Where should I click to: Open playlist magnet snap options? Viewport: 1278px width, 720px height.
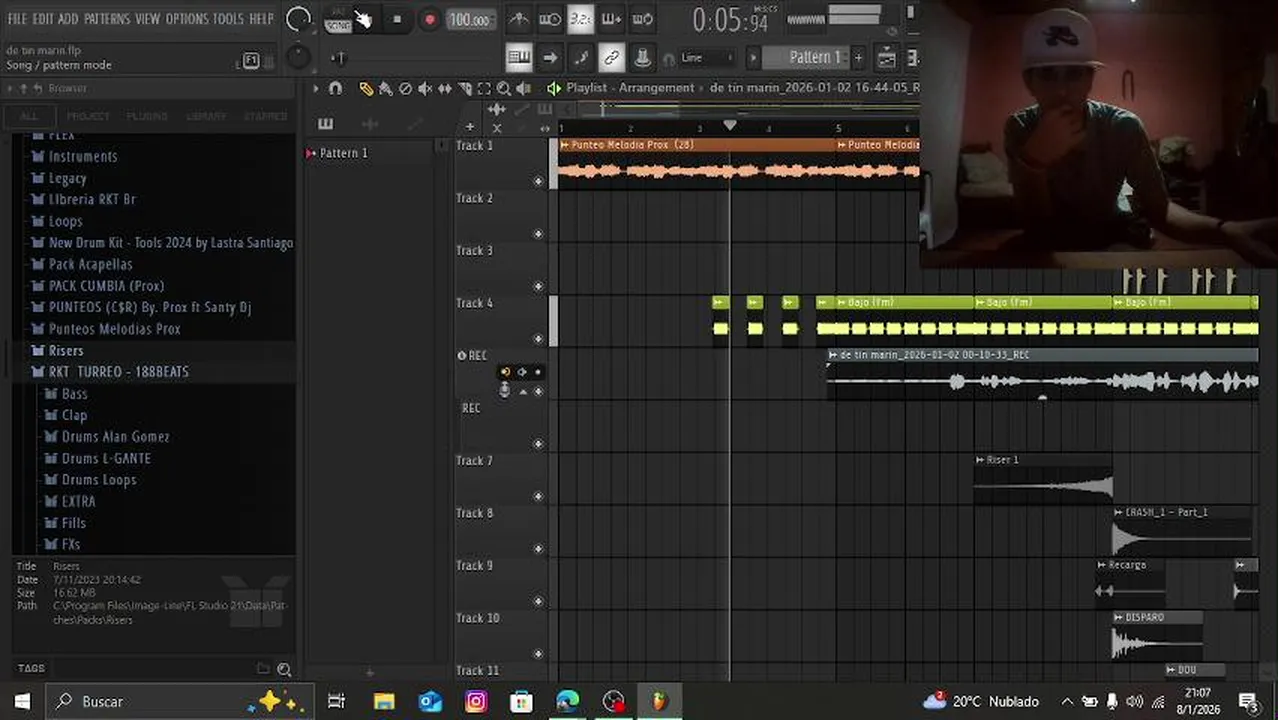tap(336, 89)
